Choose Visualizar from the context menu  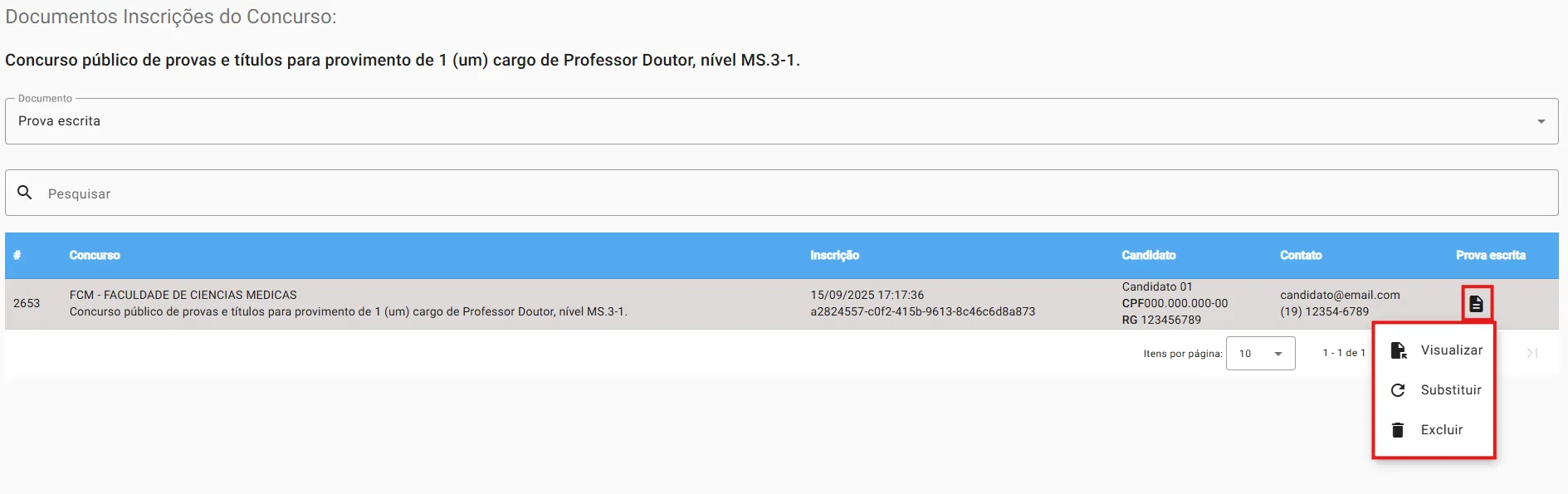coord(1451,350)
